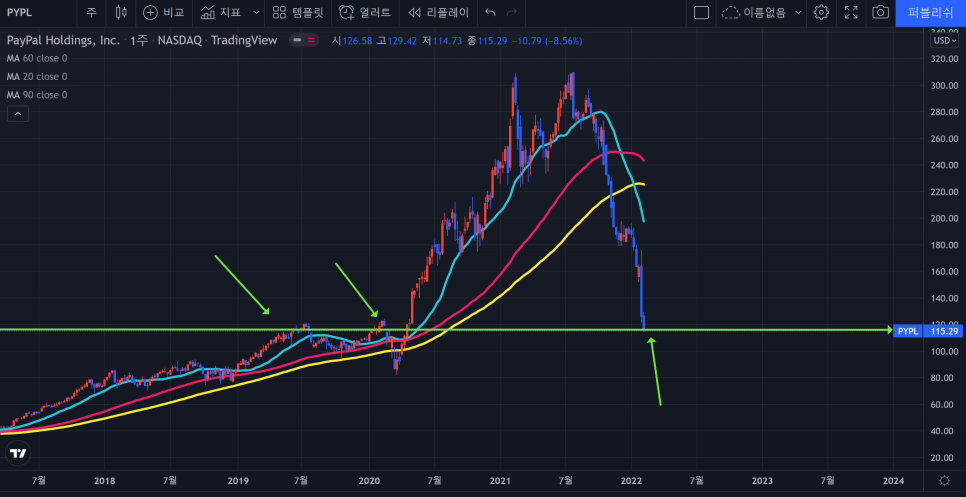This screenshot has height=497, width=966.
Task: Click the PYPL 115.29 price label
Action: [928, 331]
